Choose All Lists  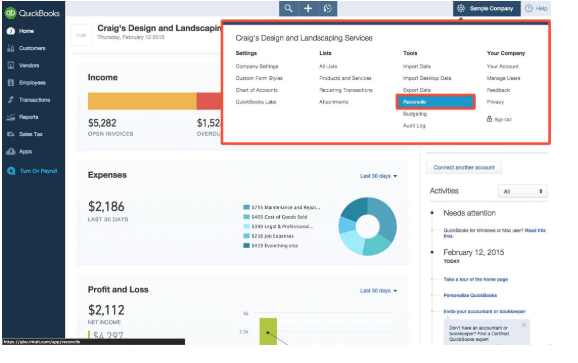pyautogui.click(x=328, y=66)
